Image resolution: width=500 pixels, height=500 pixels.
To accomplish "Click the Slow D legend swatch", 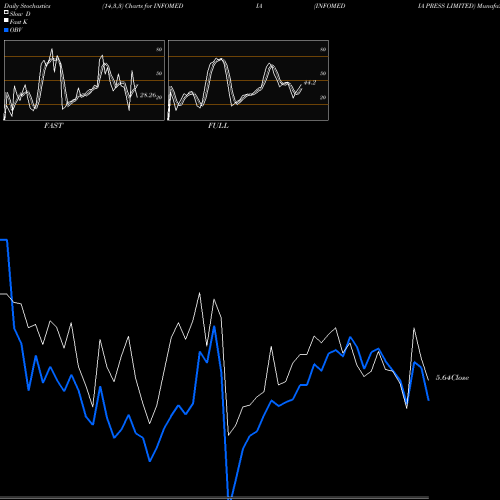I will (x=6, y=12).
